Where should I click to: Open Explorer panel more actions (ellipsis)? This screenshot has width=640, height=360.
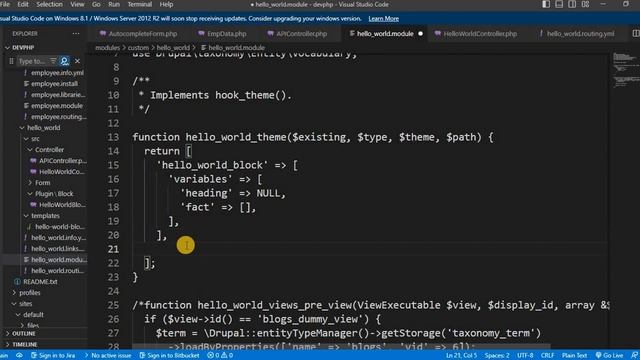(x=76, y=33)
